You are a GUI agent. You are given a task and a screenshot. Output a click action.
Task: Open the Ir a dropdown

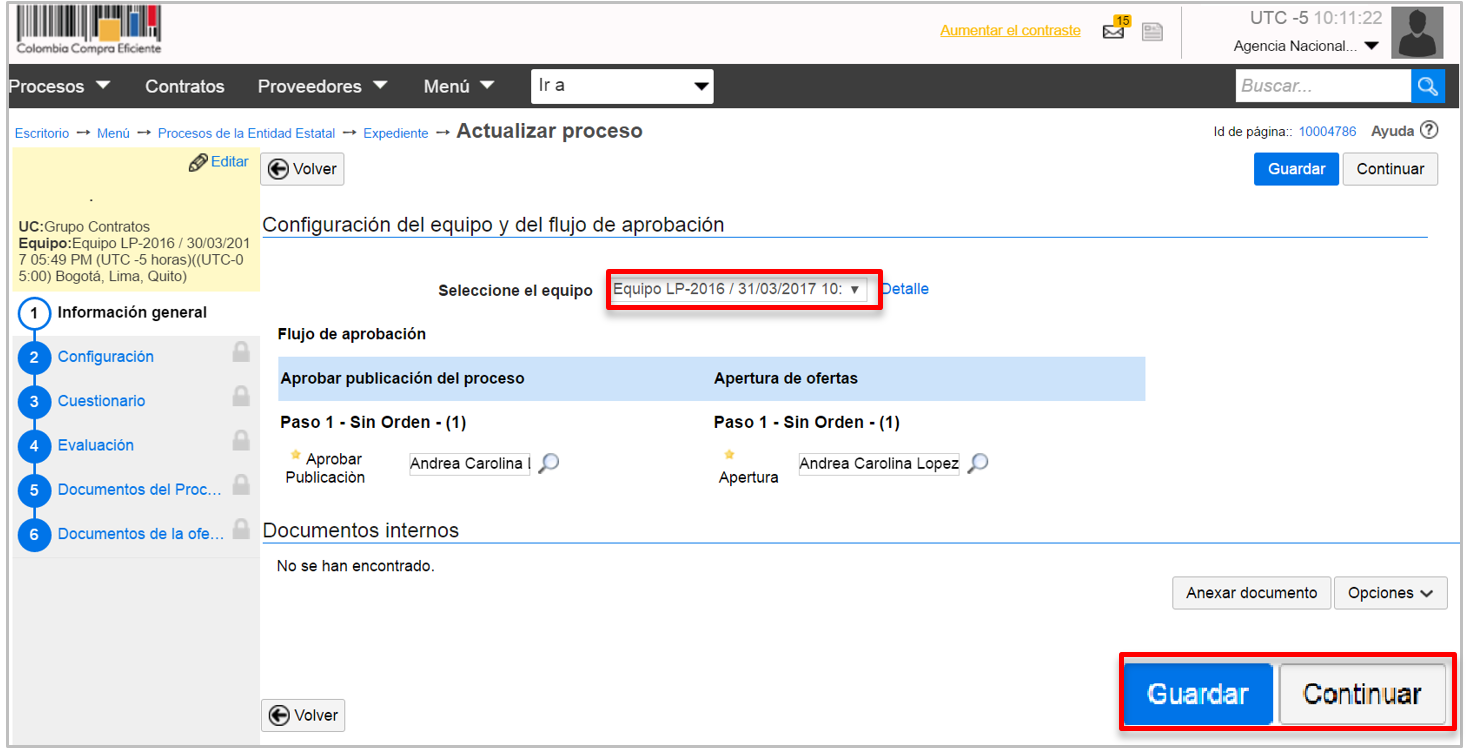click(622, 86)
